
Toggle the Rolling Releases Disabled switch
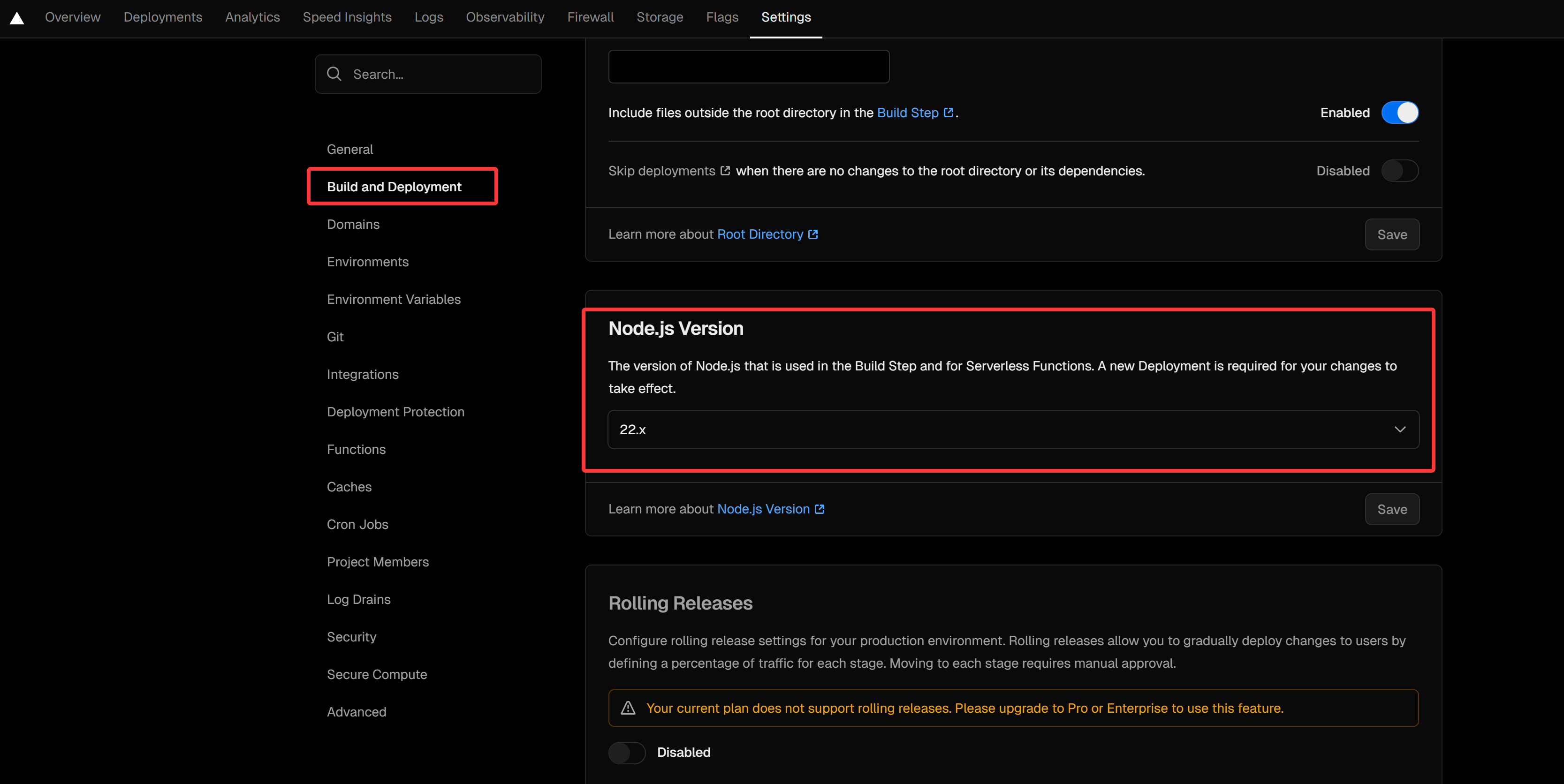(627, 753)
